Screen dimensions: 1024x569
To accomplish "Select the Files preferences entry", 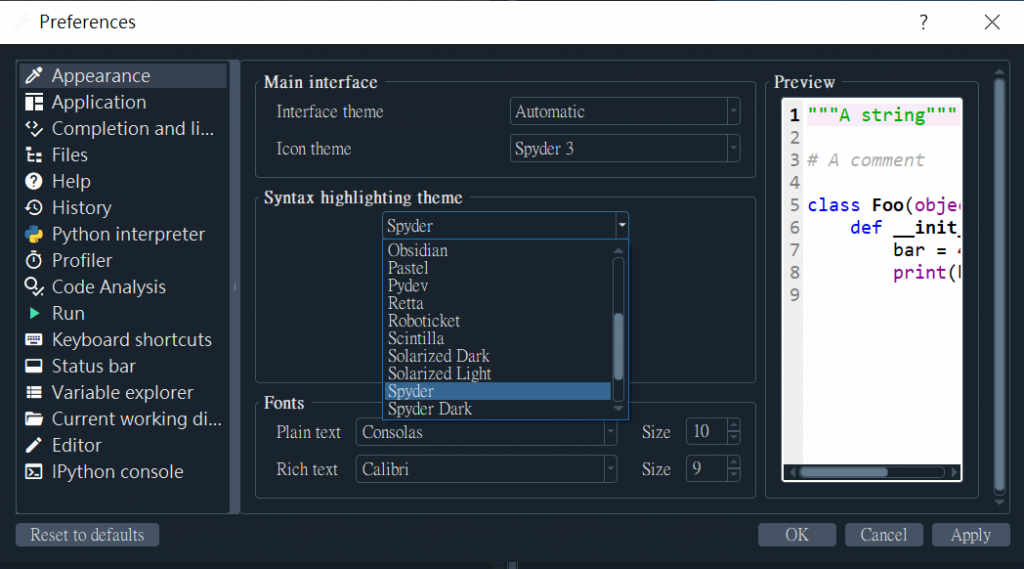I will pos(124,155).
